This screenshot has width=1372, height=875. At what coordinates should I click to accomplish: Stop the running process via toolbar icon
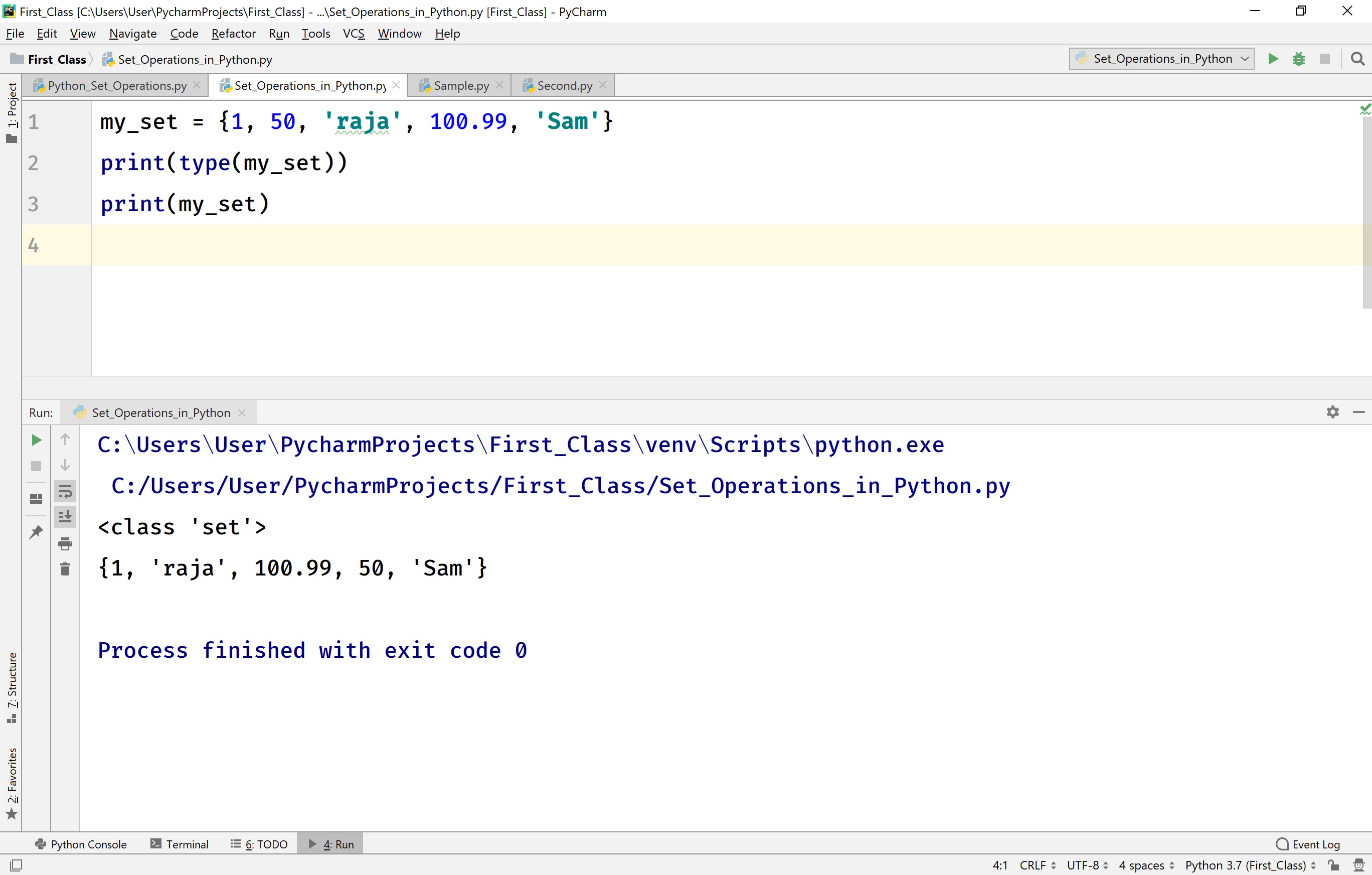click(1325, 59)
